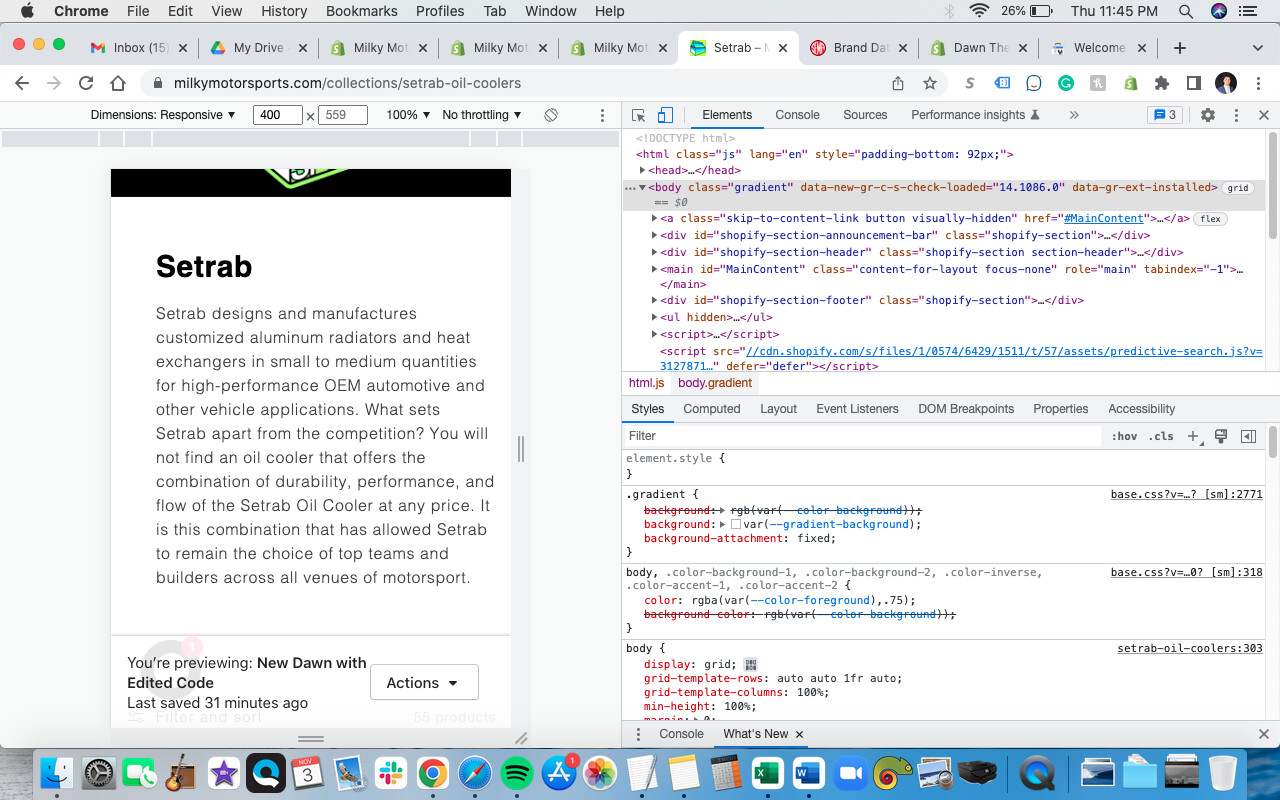
Task: Activate the inspect element picker in DevTools
Action: click(x=639, y=115)
